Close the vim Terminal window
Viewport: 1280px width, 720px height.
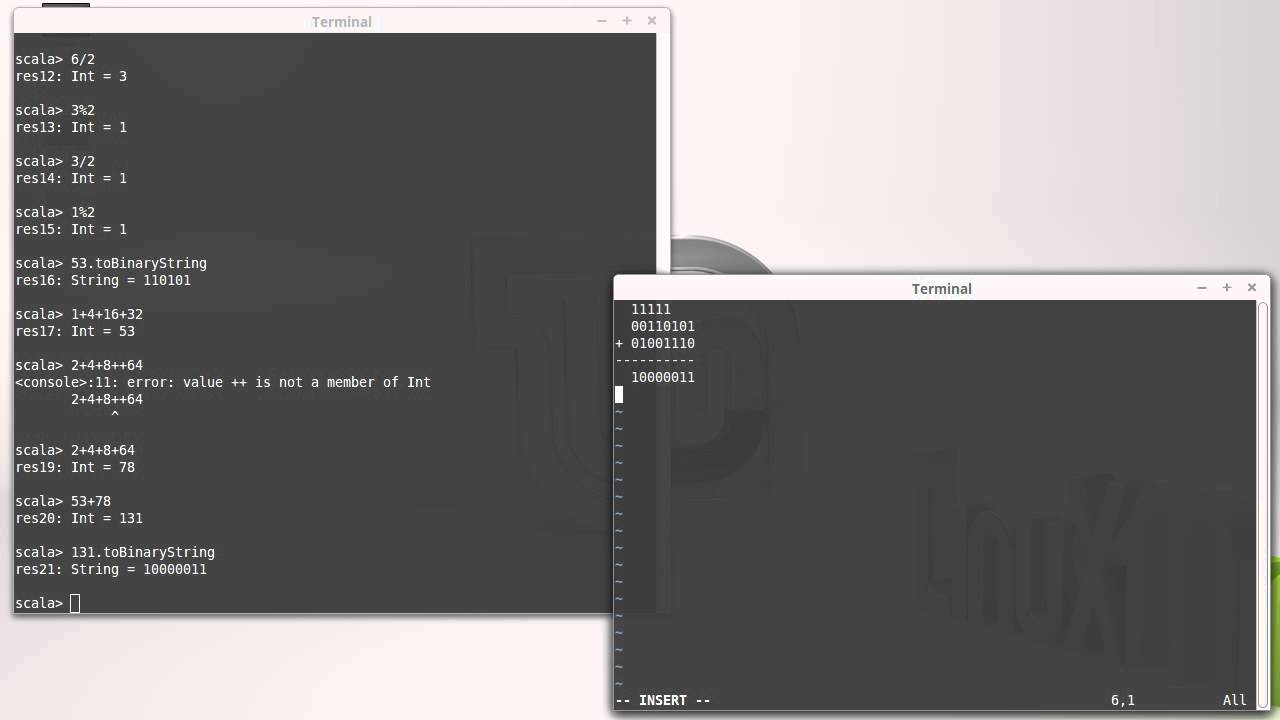[x=1252, y=287]
